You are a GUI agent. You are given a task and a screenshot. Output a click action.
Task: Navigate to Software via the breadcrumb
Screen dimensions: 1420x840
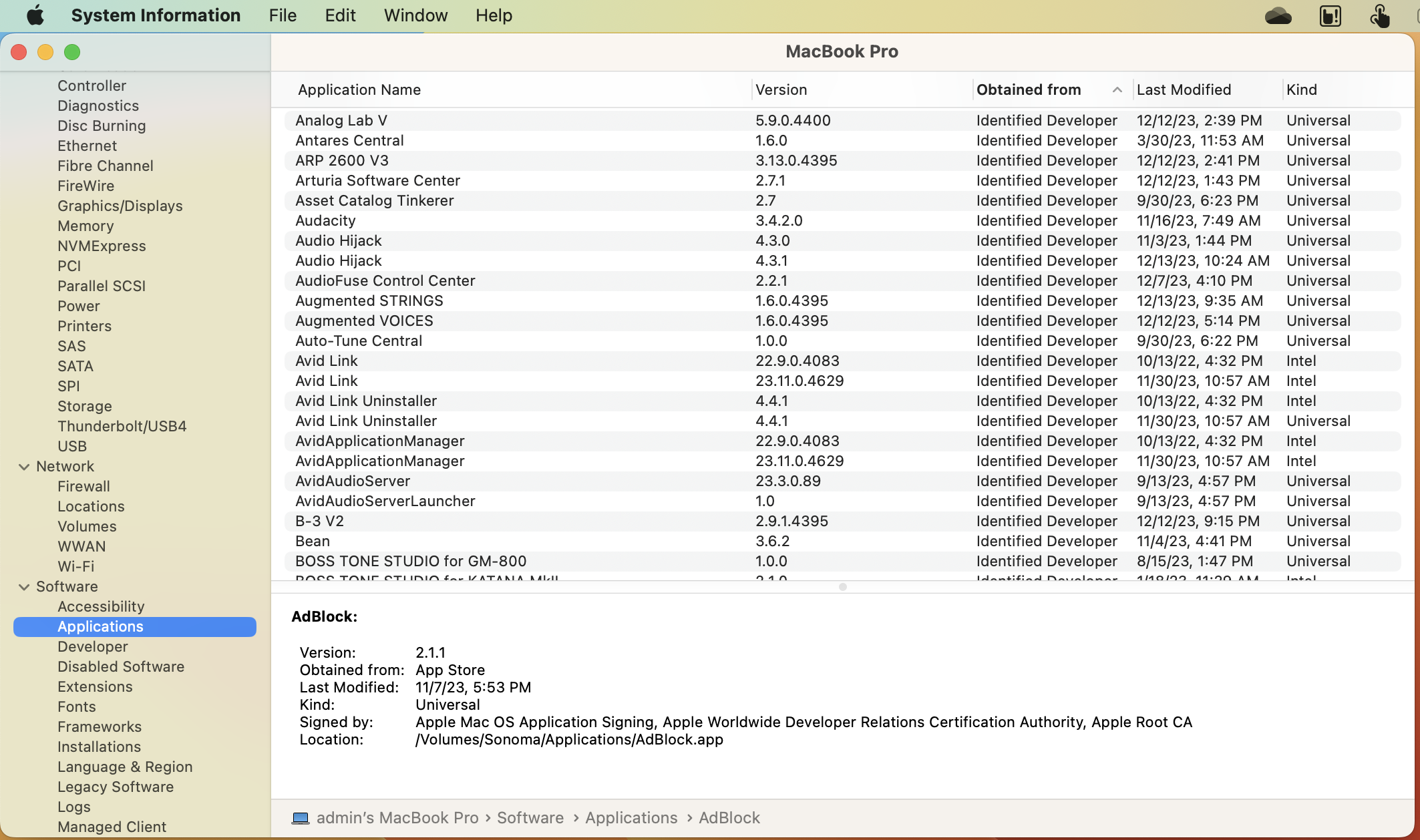tap(530, 817)
